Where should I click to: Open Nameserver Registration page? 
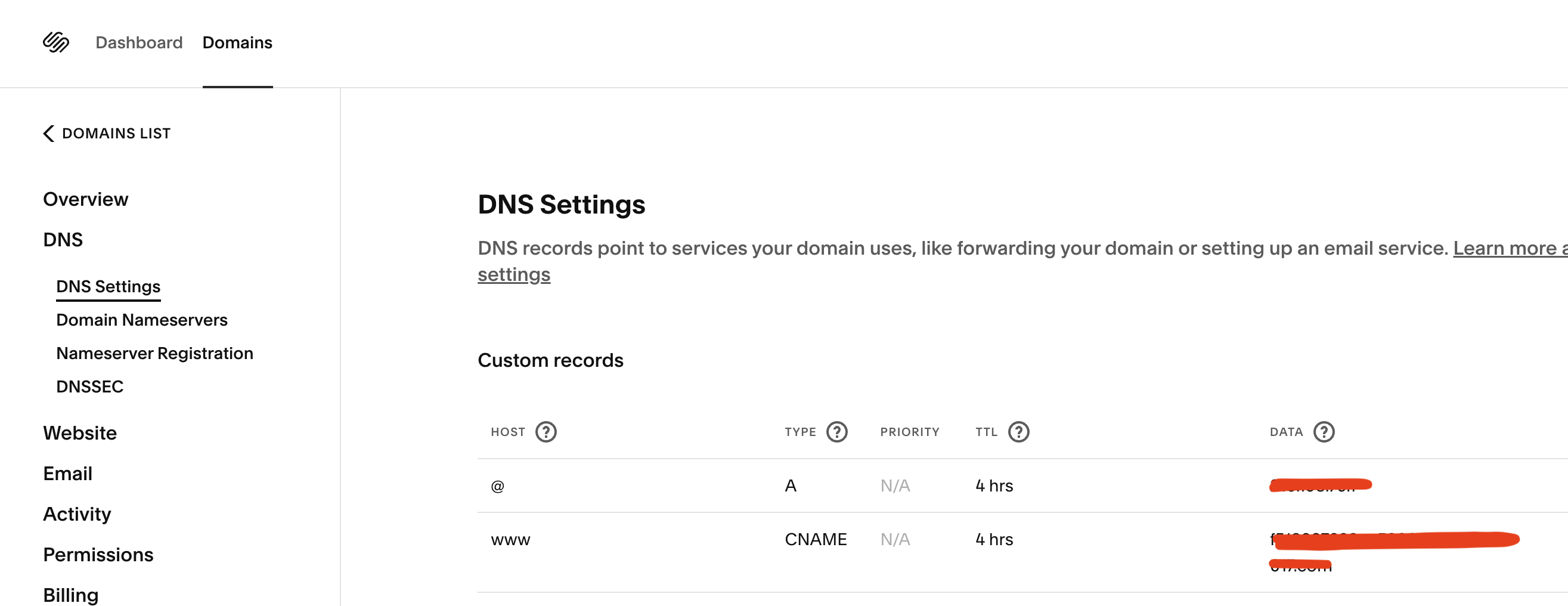click(154, 353)
